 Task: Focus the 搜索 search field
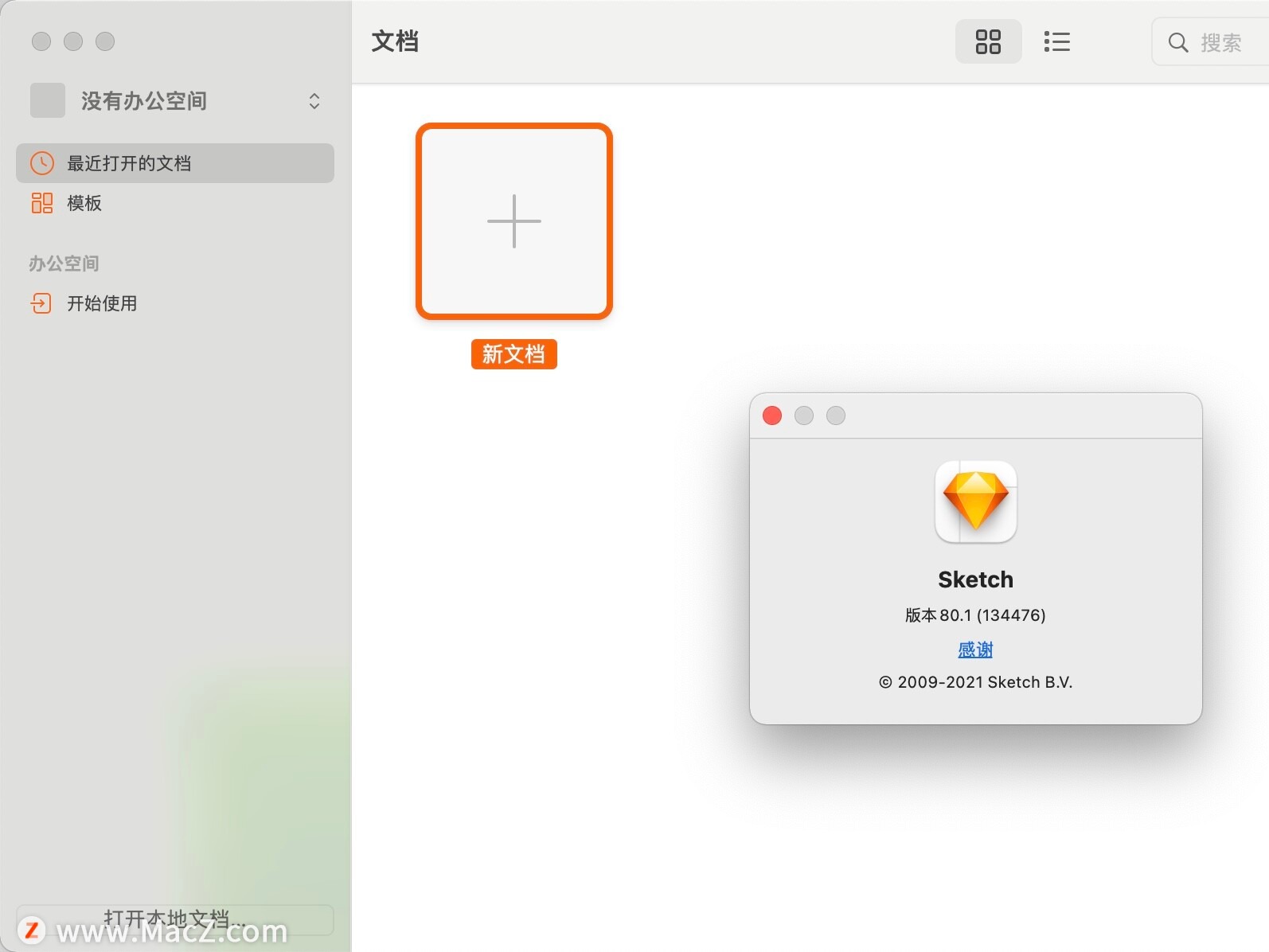1210,42
